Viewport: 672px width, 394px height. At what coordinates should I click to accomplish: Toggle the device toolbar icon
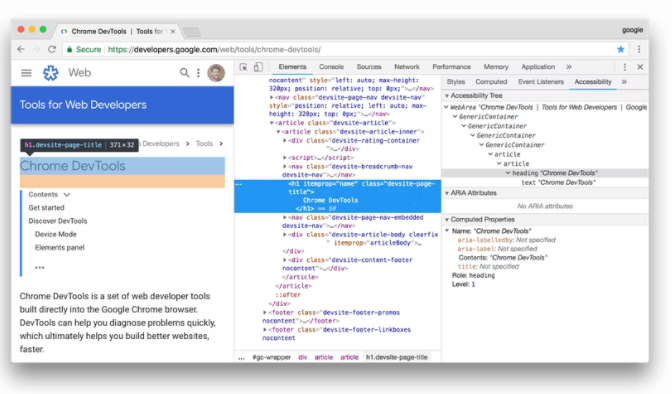click(258, 67)
